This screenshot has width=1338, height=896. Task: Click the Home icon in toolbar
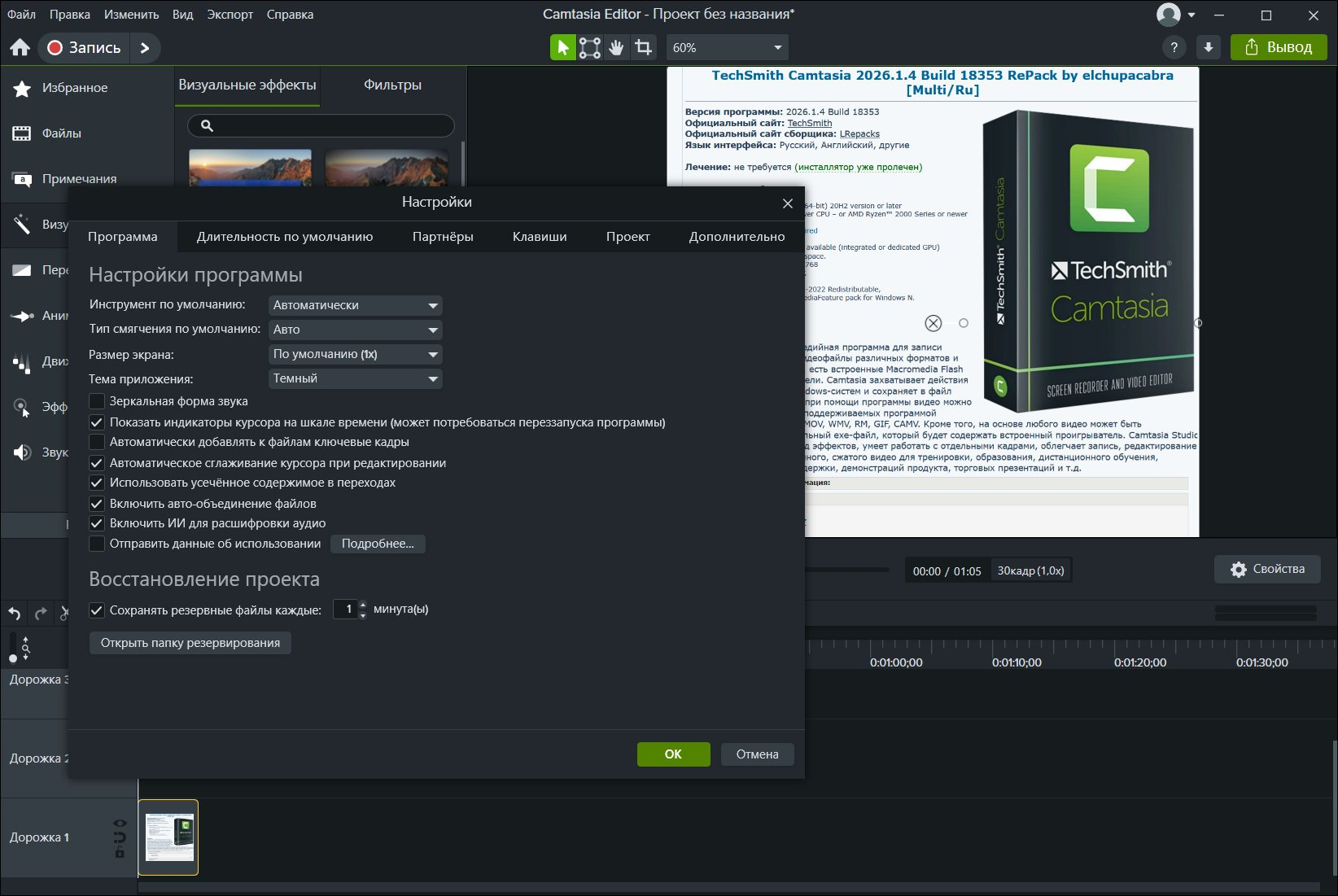[20, 47]
